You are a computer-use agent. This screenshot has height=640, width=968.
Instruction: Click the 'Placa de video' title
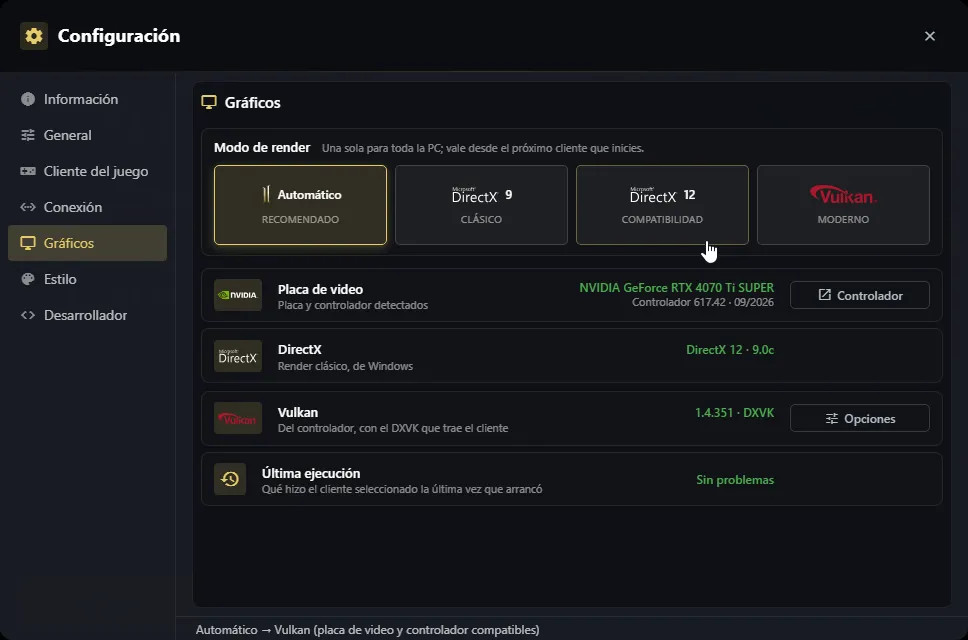tap(320, 289)
